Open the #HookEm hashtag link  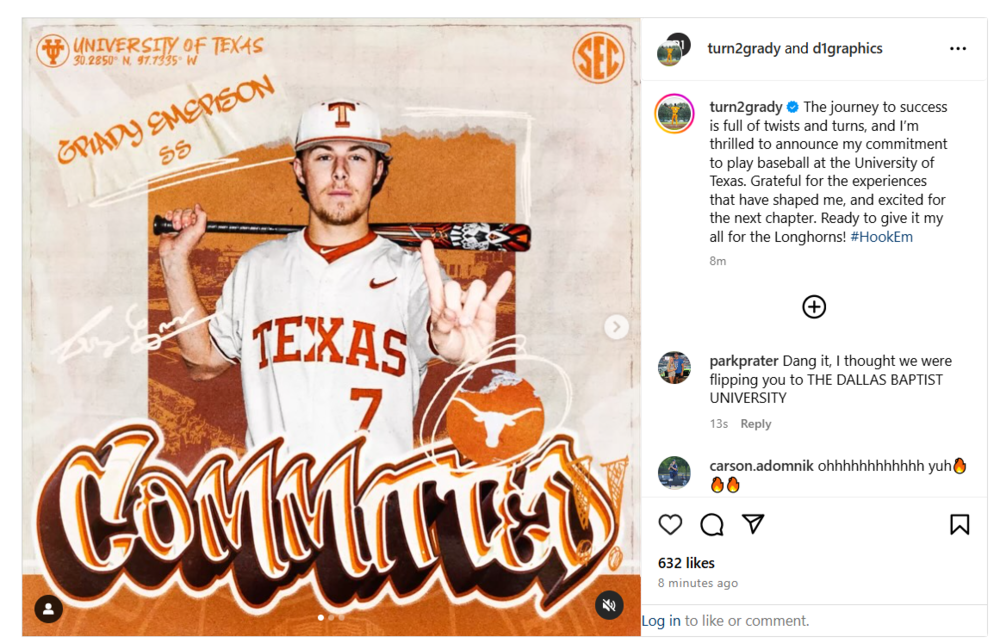click(x=881, y=237)
